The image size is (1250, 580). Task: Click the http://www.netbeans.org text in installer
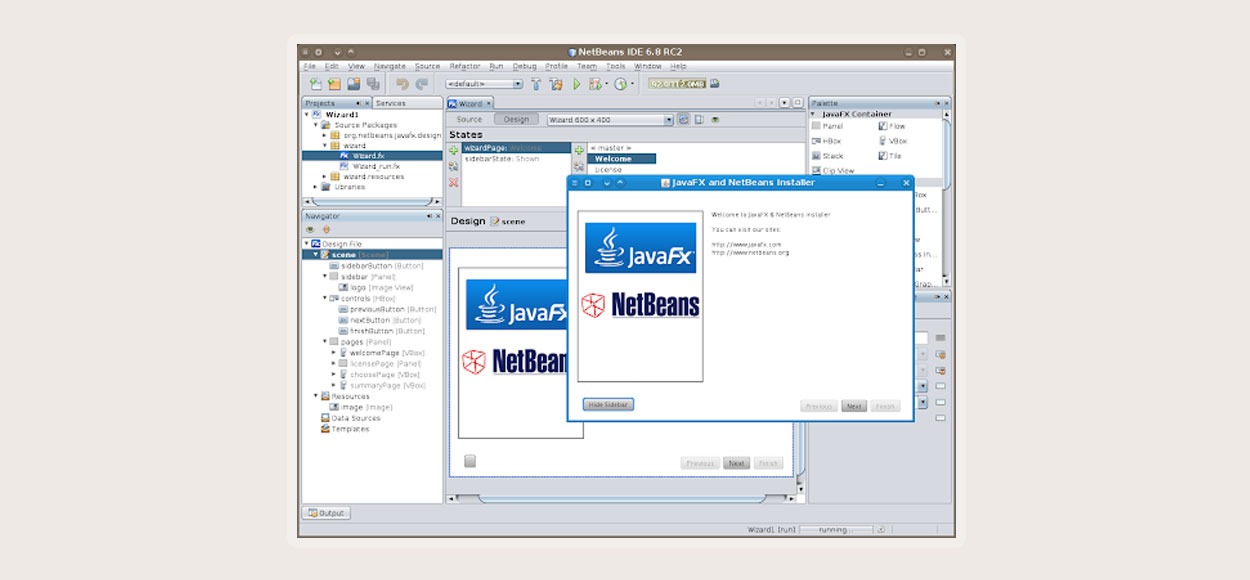(x=751, y=253)
